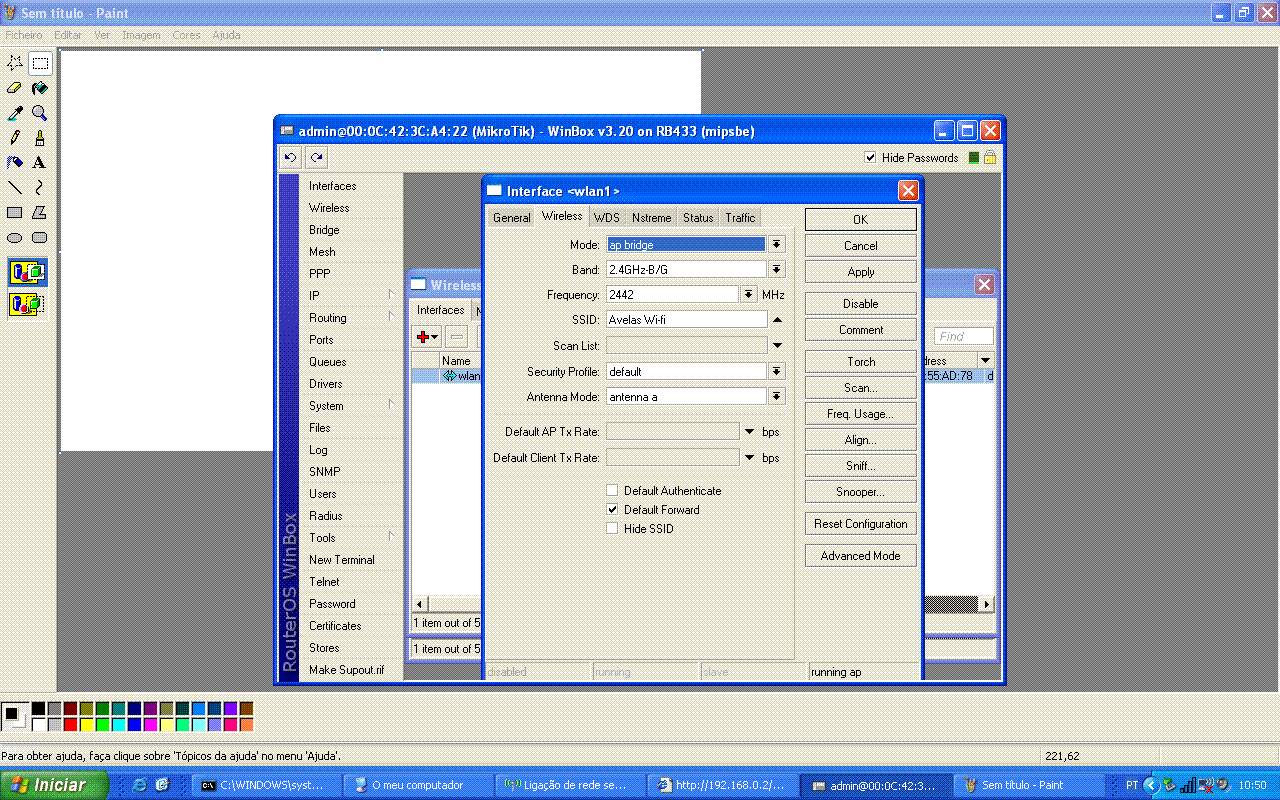Select the Pick Color eyedropper tool

point(15,113)
